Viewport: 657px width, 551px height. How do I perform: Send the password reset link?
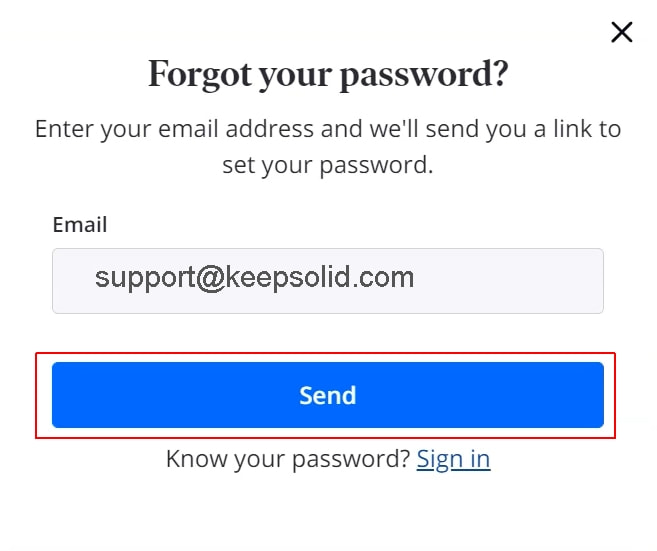click(x=328, y=395)
